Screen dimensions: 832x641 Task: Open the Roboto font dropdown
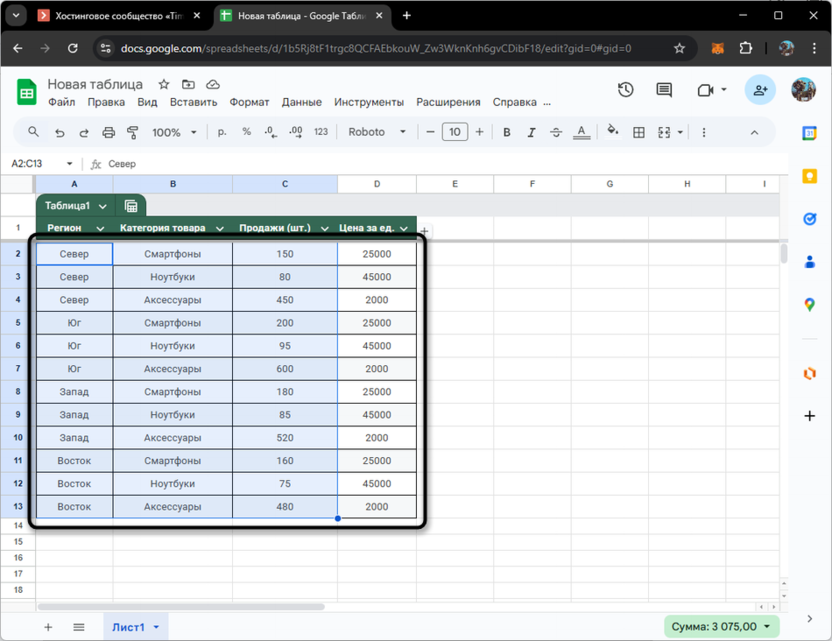point(377,132)
